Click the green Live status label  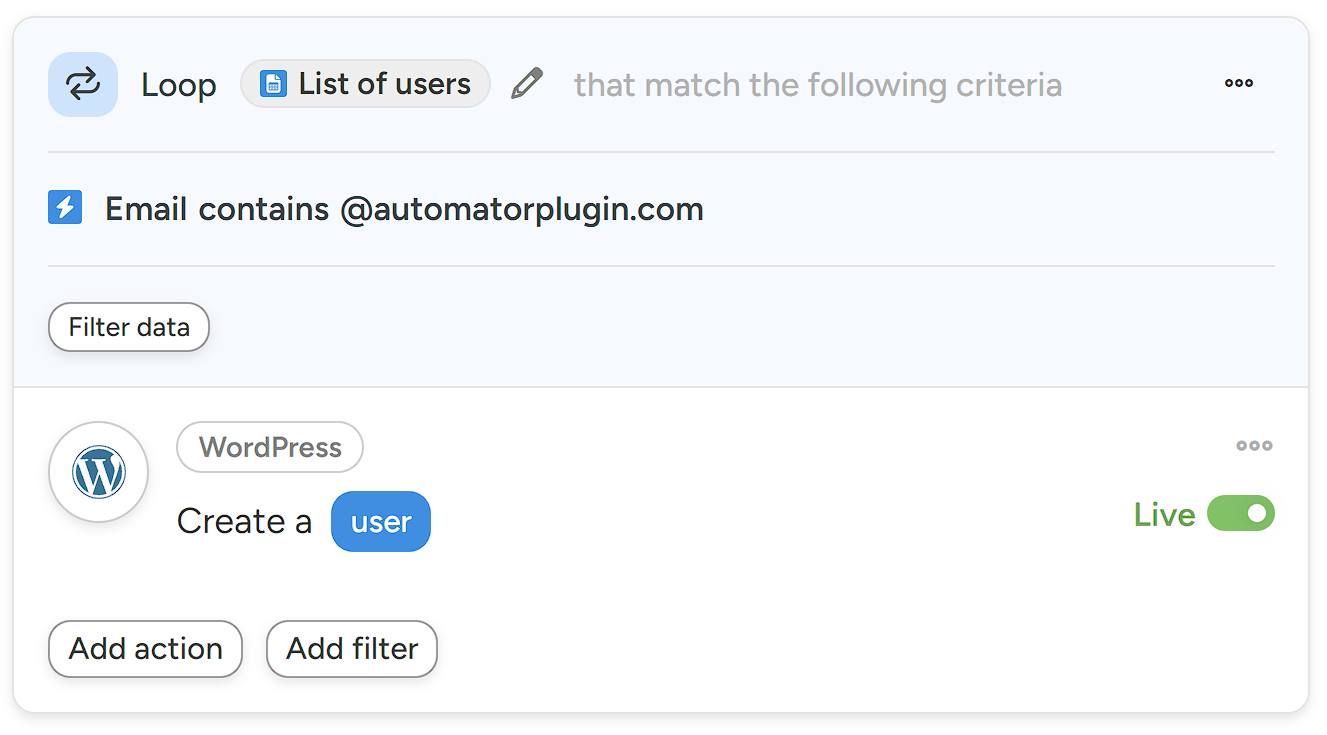pyautogui.click(x=1164, y=515)
